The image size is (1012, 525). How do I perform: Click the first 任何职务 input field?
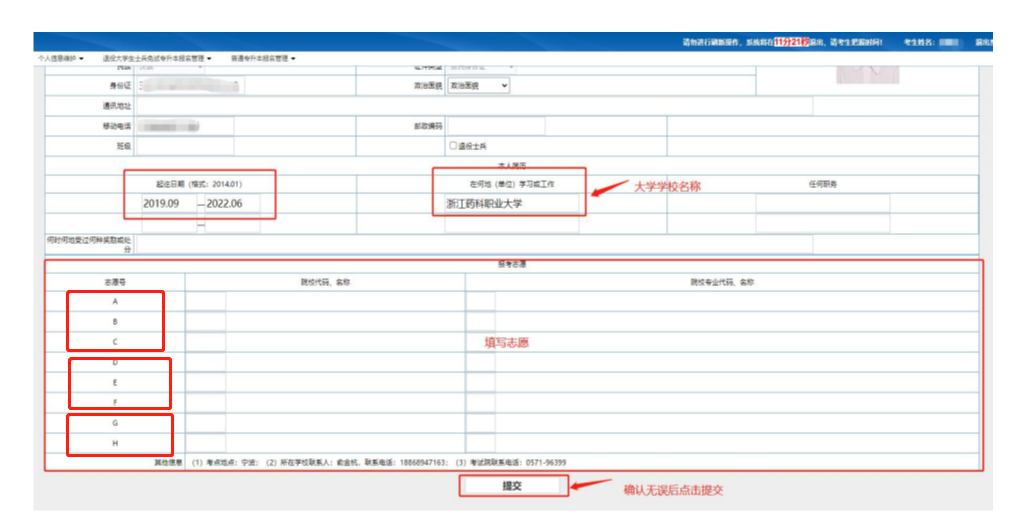pyautogui.click(x=822, y=204)
